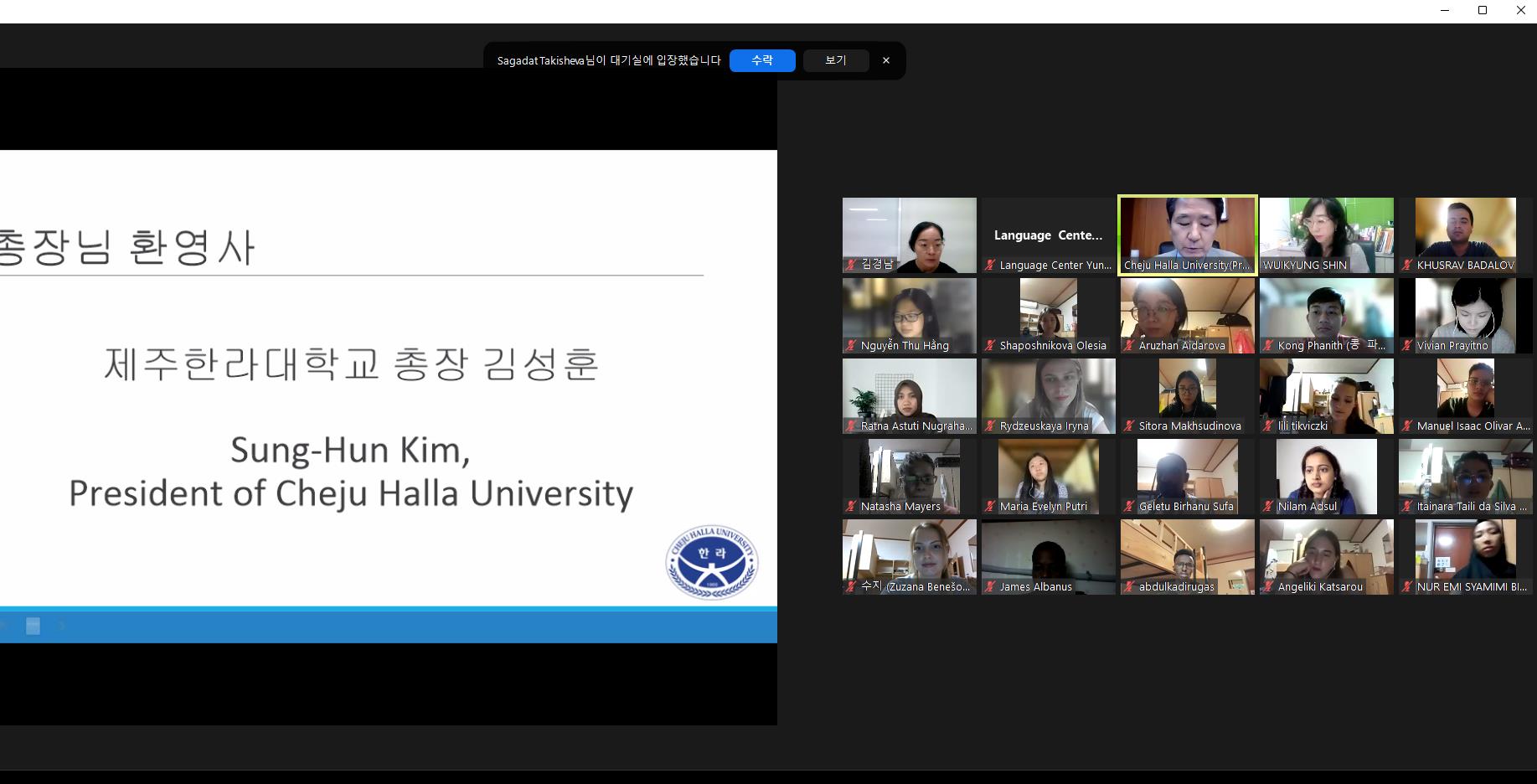Click the slide text 'President of Cheju Halla University'
The image size is (1537, 784).
tap(351, 493)
